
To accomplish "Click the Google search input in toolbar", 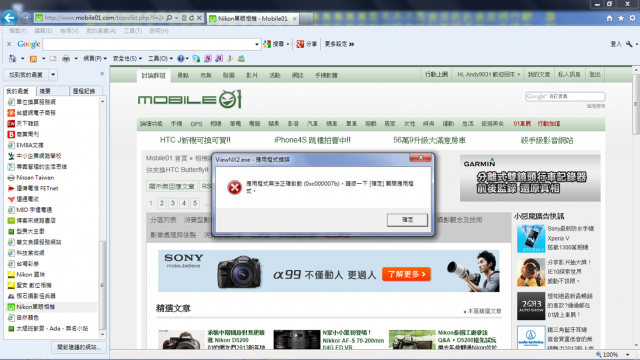I will [x=148, y=44].
